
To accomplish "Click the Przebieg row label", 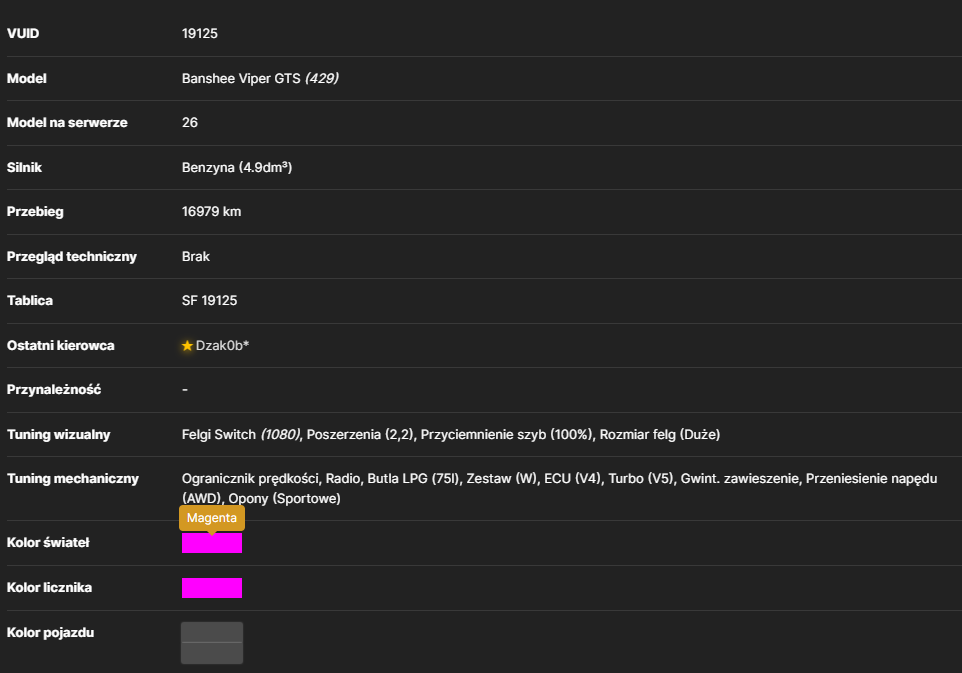I will coord(35,212).
